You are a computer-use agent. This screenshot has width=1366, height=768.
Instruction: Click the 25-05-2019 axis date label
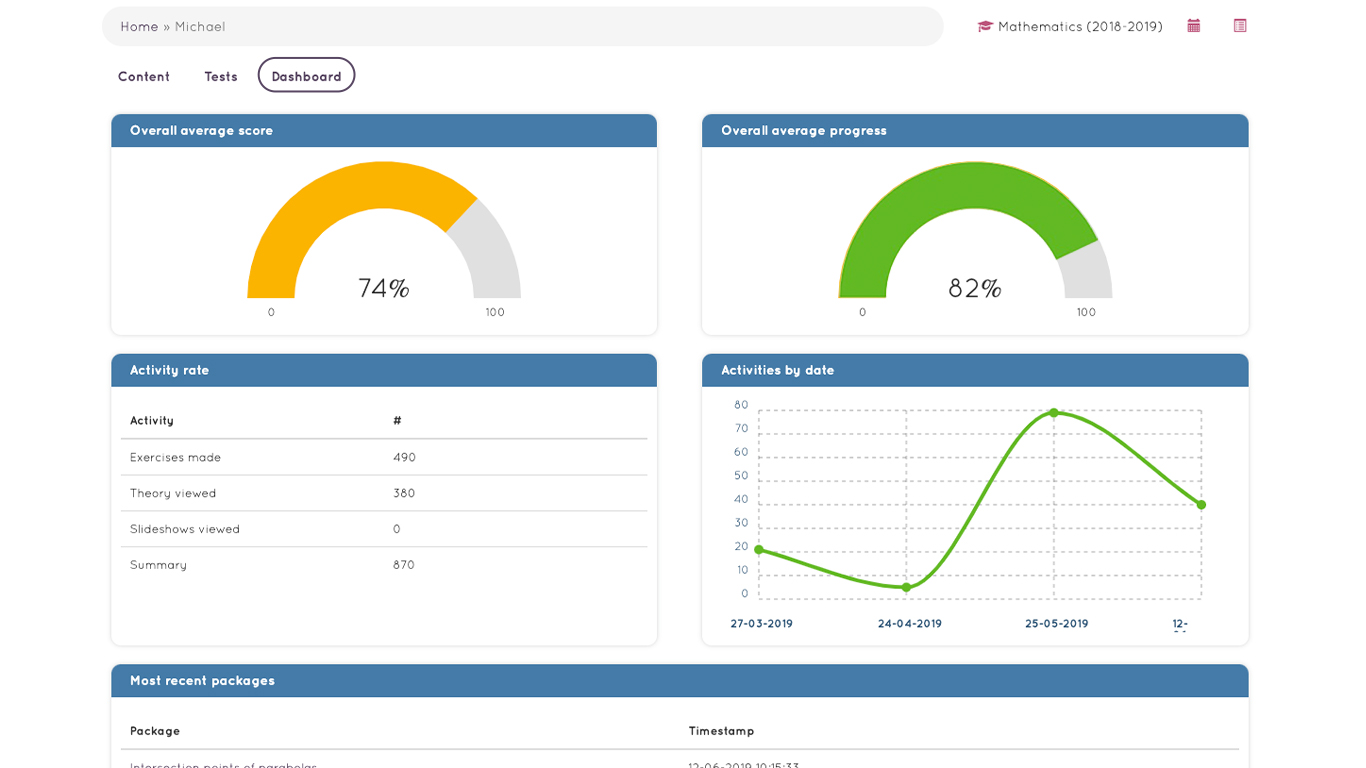[x=1057, y=624]
